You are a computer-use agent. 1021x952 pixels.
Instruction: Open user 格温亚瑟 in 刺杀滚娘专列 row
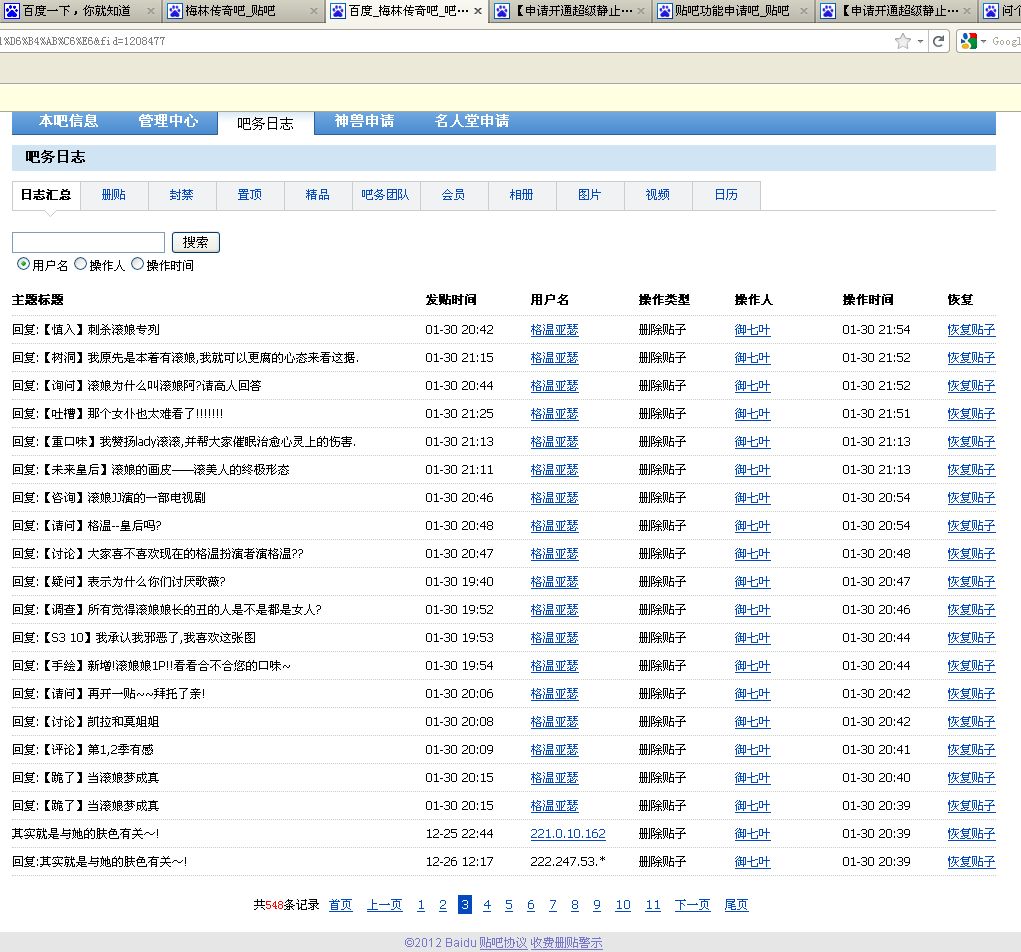[x=554, y=330]
